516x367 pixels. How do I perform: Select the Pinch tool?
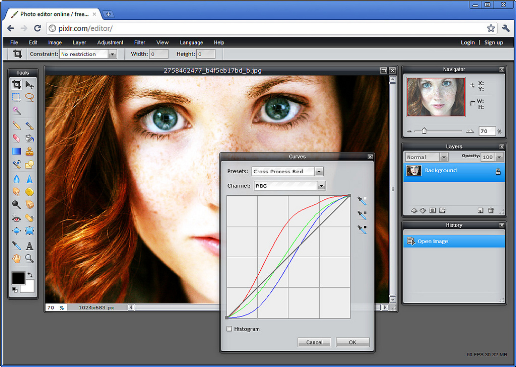(30, 231)
